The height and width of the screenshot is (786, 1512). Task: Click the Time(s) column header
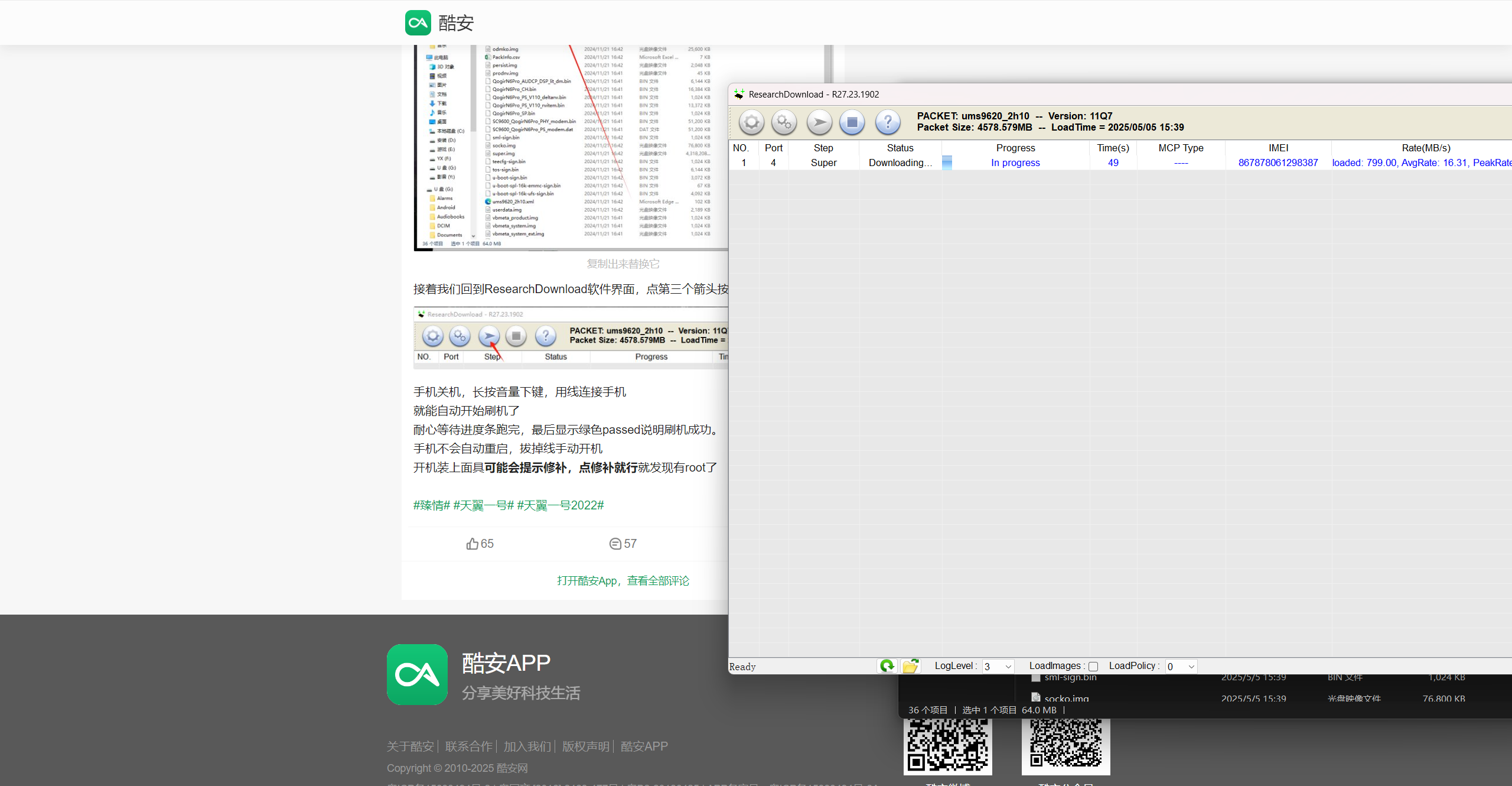point(1113,148)
